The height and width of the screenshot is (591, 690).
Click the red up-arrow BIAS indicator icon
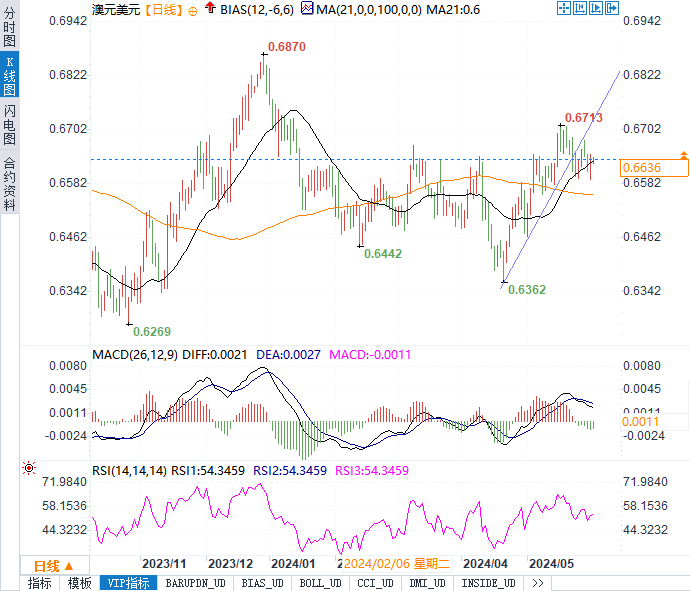click(x=210, y=7)
